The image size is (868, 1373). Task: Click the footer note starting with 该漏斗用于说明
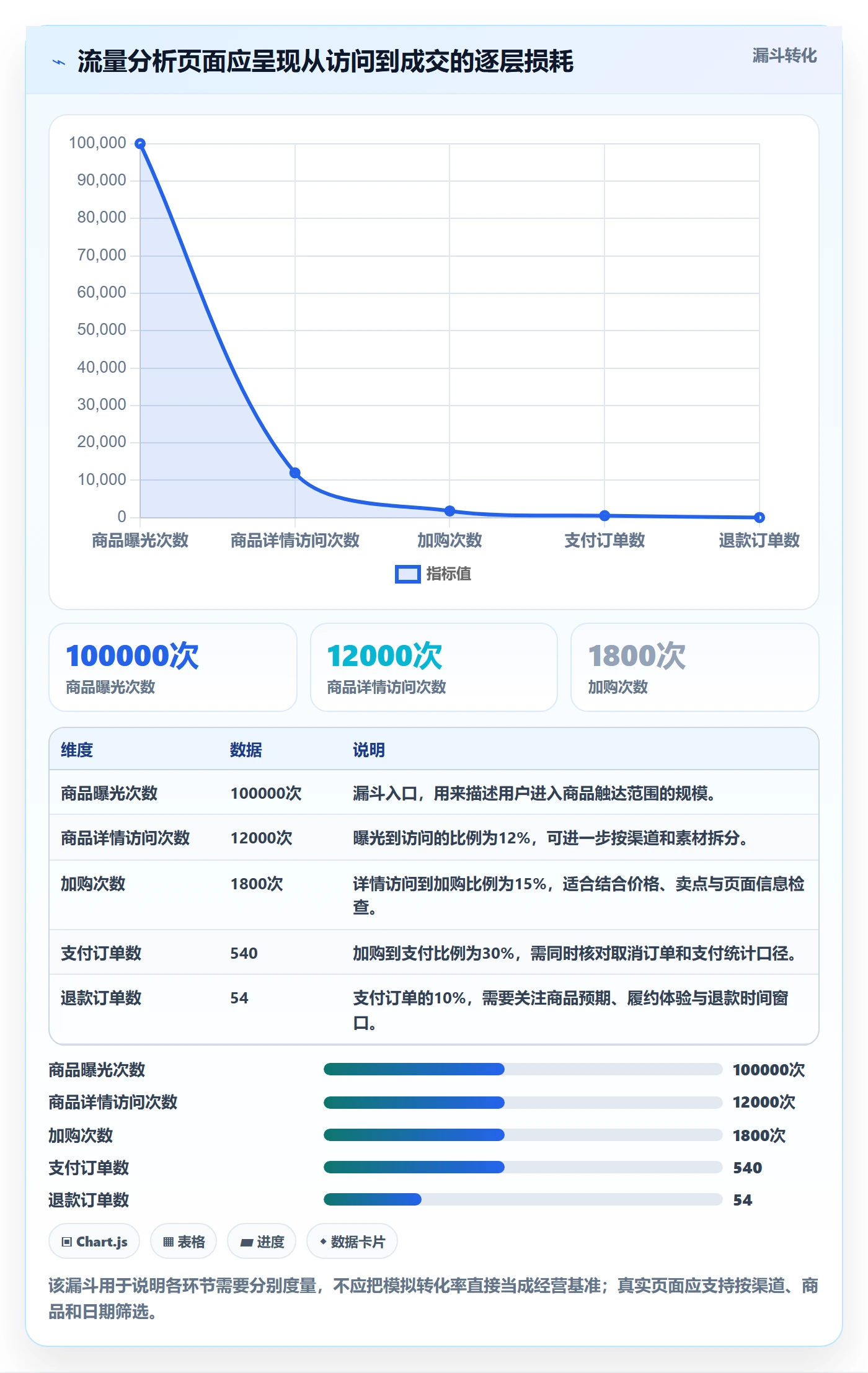[433, 1299]
